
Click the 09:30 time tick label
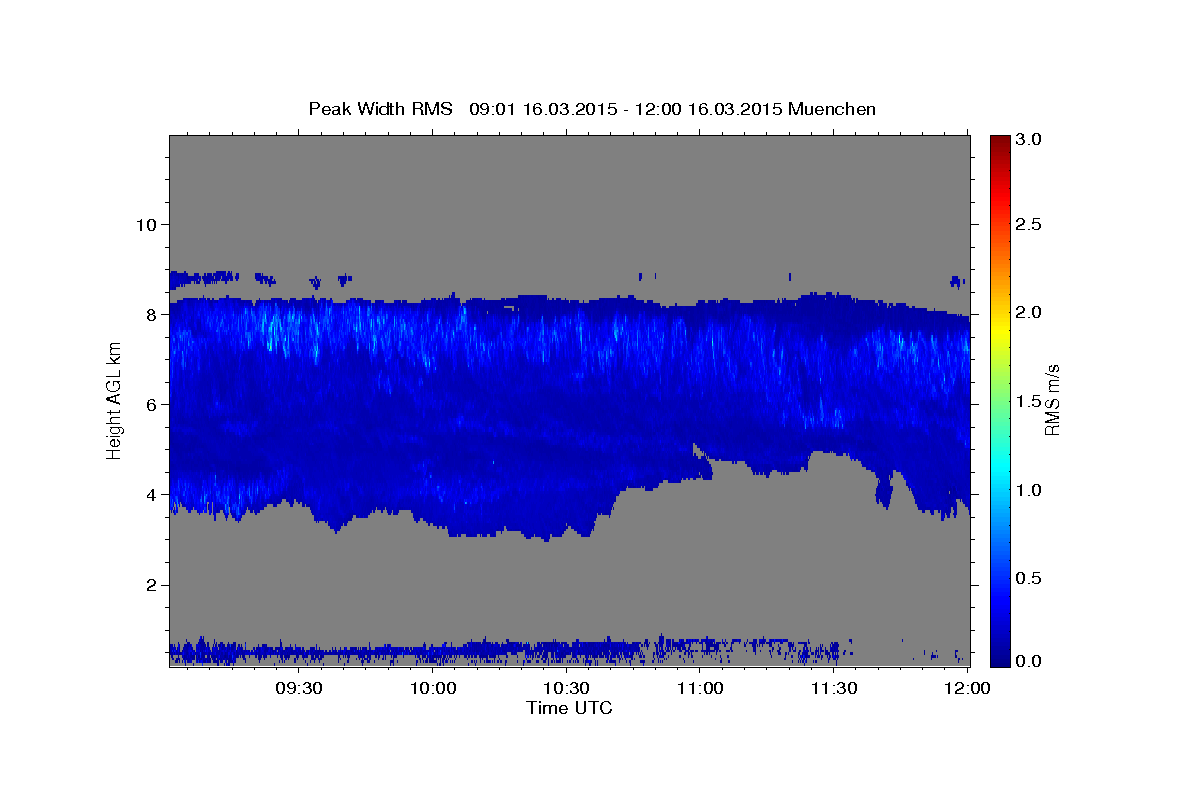click(299, 688)
